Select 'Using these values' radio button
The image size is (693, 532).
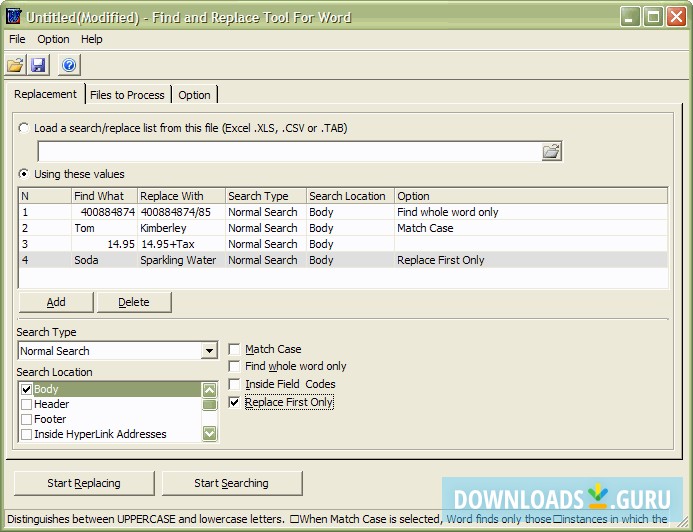click(23, 174)
